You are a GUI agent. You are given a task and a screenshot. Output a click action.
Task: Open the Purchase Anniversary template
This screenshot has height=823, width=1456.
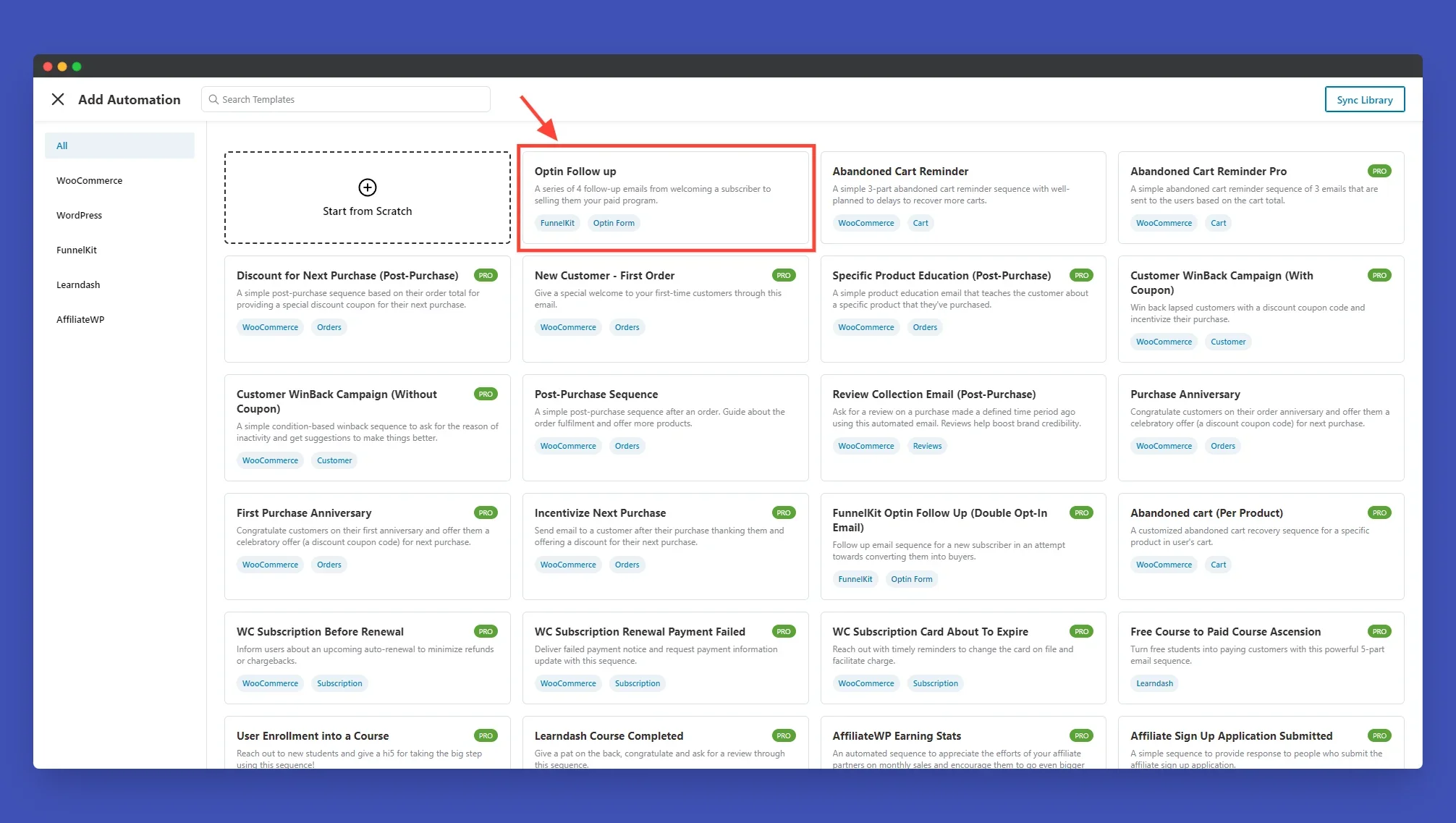pos(1261,428)
